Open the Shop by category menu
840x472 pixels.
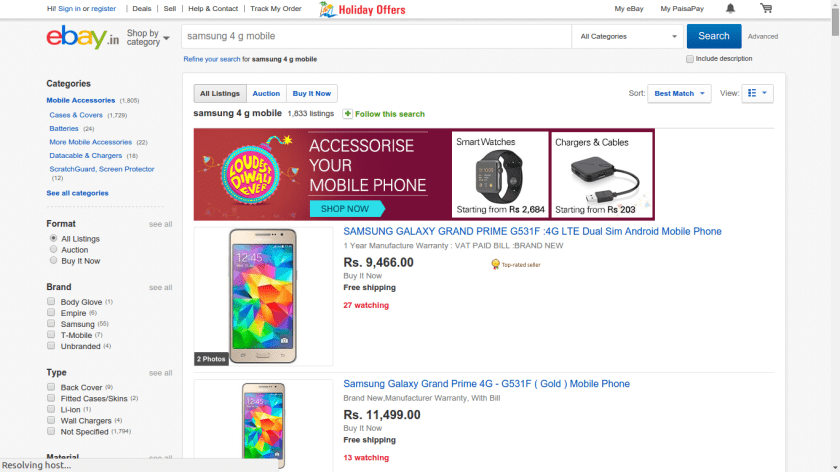click(148, 38)
